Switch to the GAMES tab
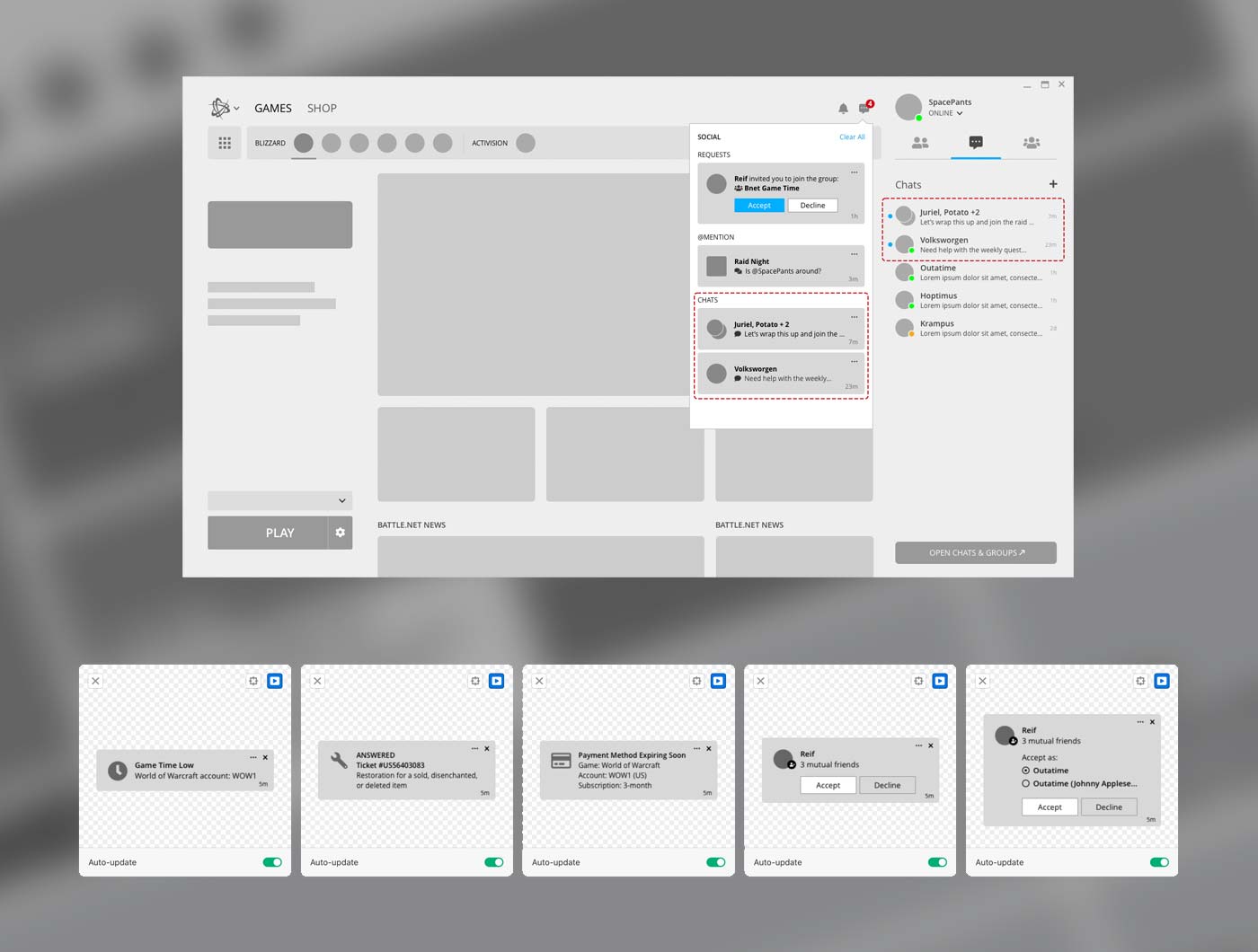The height and width of the screenshot is (952, 1258). pos(273,108)
